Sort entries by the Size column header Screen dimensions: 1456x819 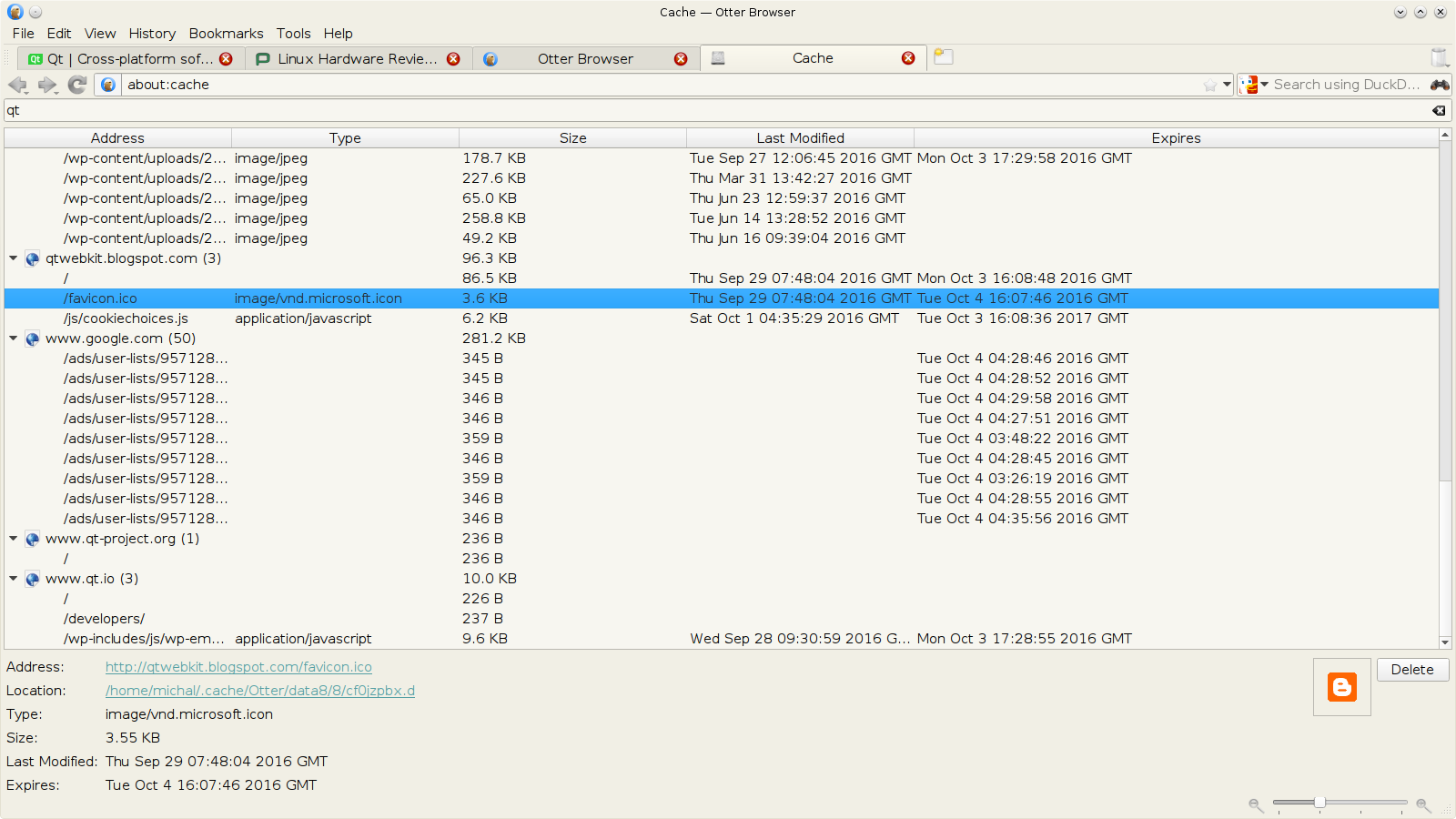(572, 137)
